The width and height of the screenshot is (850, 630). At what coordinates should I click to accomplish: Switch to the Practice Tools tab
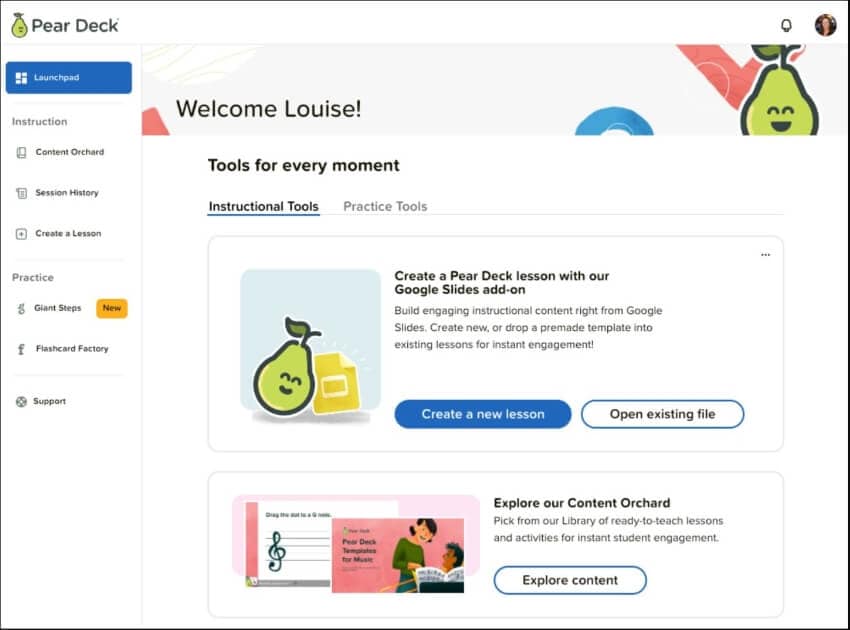click(385, 207)
